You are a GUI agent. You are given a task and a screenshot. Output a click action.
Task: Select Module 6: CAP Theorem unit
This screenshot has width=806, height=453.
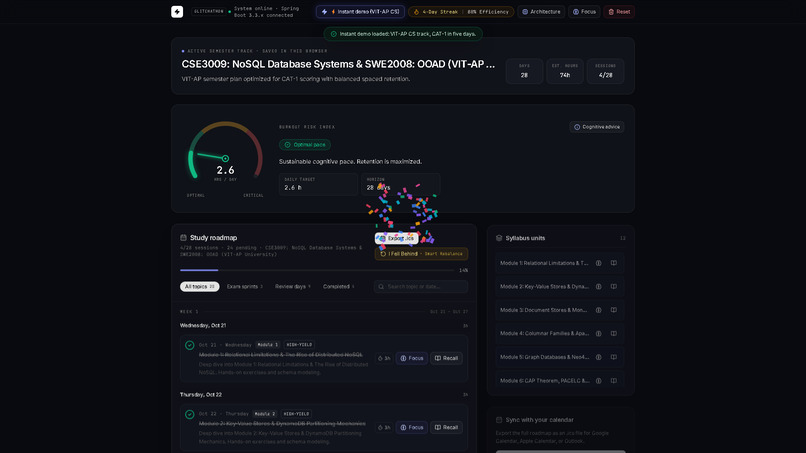coord(544,380)
